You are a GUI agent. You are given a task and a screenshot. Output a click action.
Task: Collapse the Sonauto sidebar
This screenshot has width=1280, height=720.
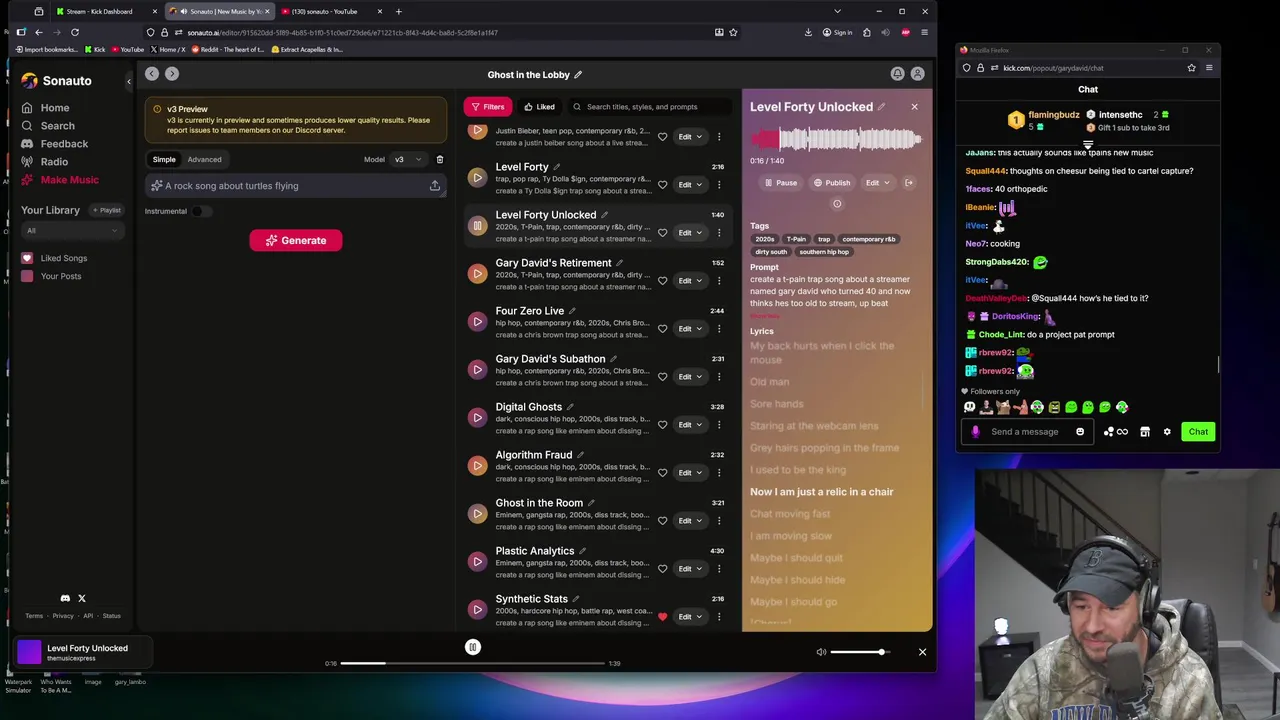[x=128, y=81]
